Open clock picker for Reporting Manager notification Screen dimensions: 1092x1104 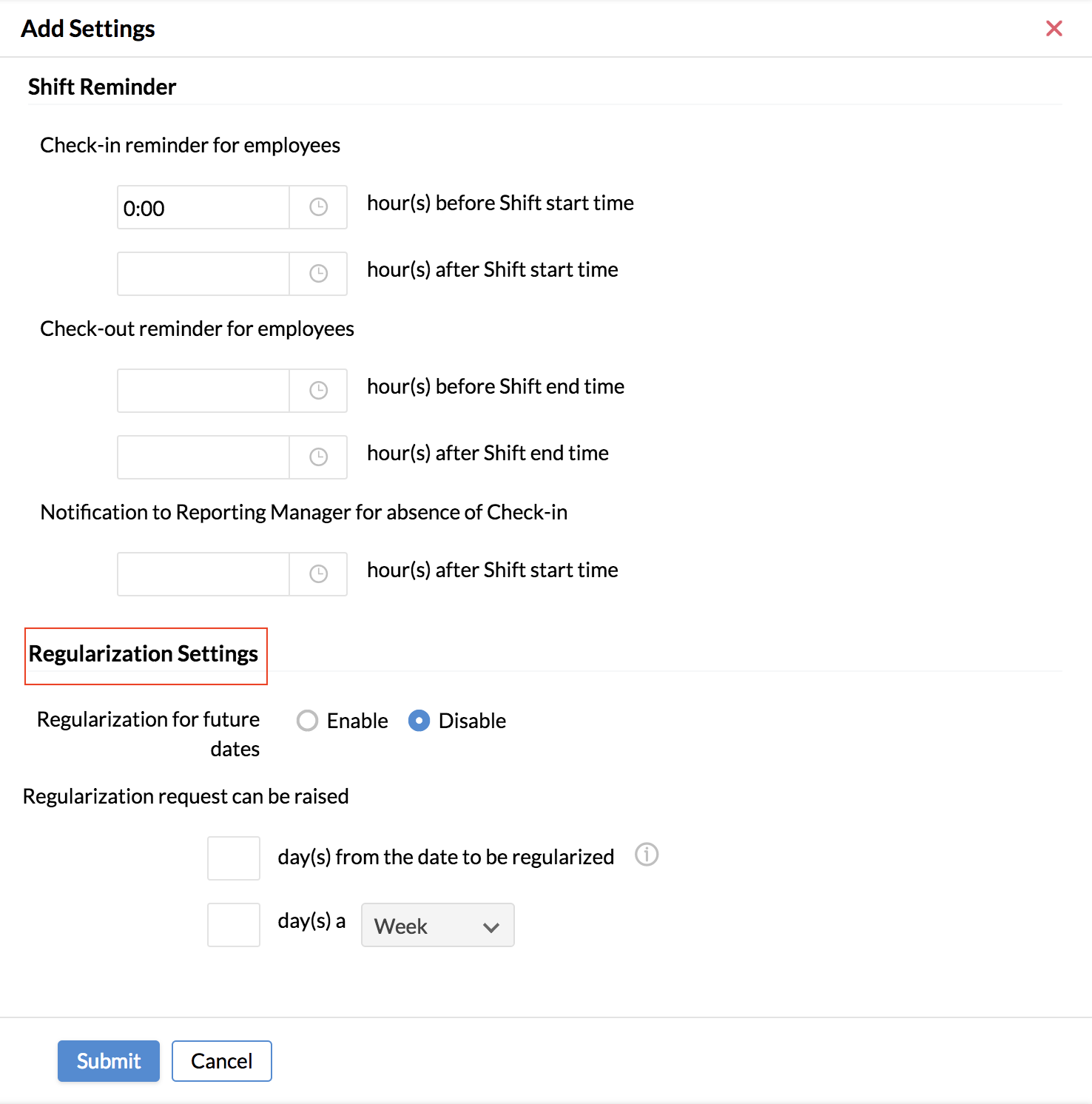[x=318, y=574]
